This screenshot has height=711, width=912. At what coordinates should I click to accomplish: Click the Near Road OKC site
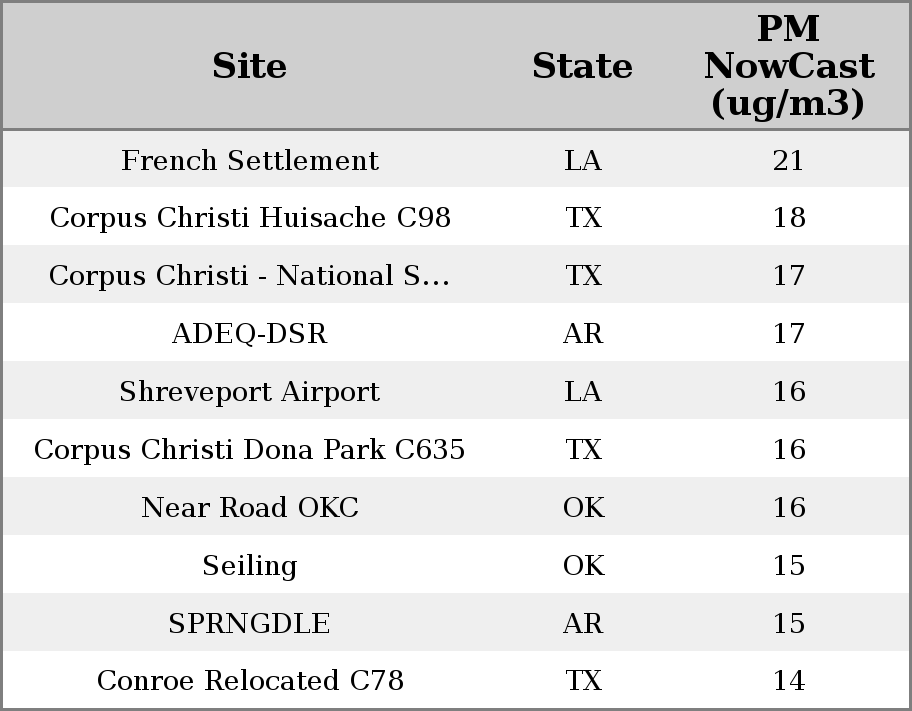coord(250,508)
